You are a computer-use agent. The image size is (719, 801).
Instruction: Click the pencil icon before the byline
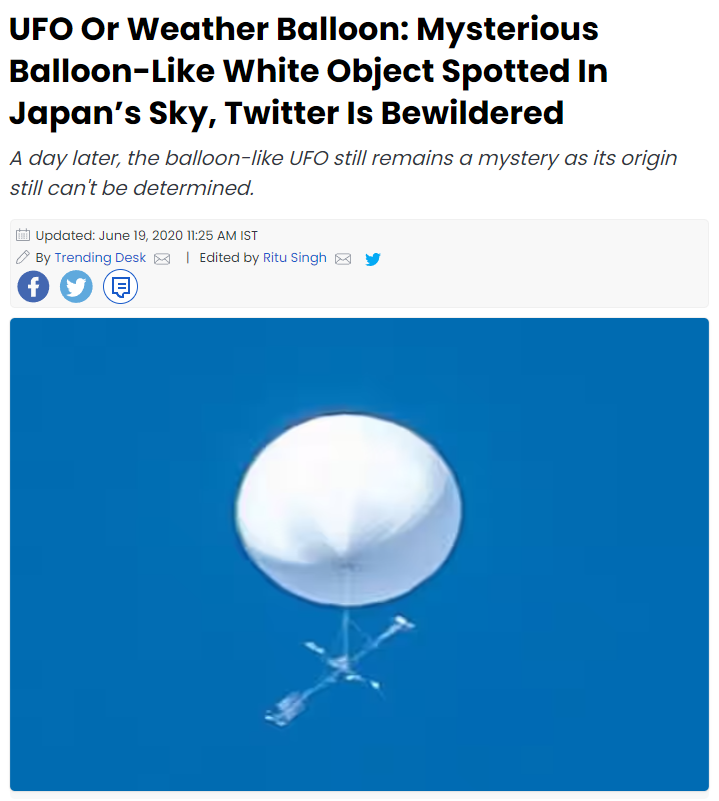click(x=23, y=257)
